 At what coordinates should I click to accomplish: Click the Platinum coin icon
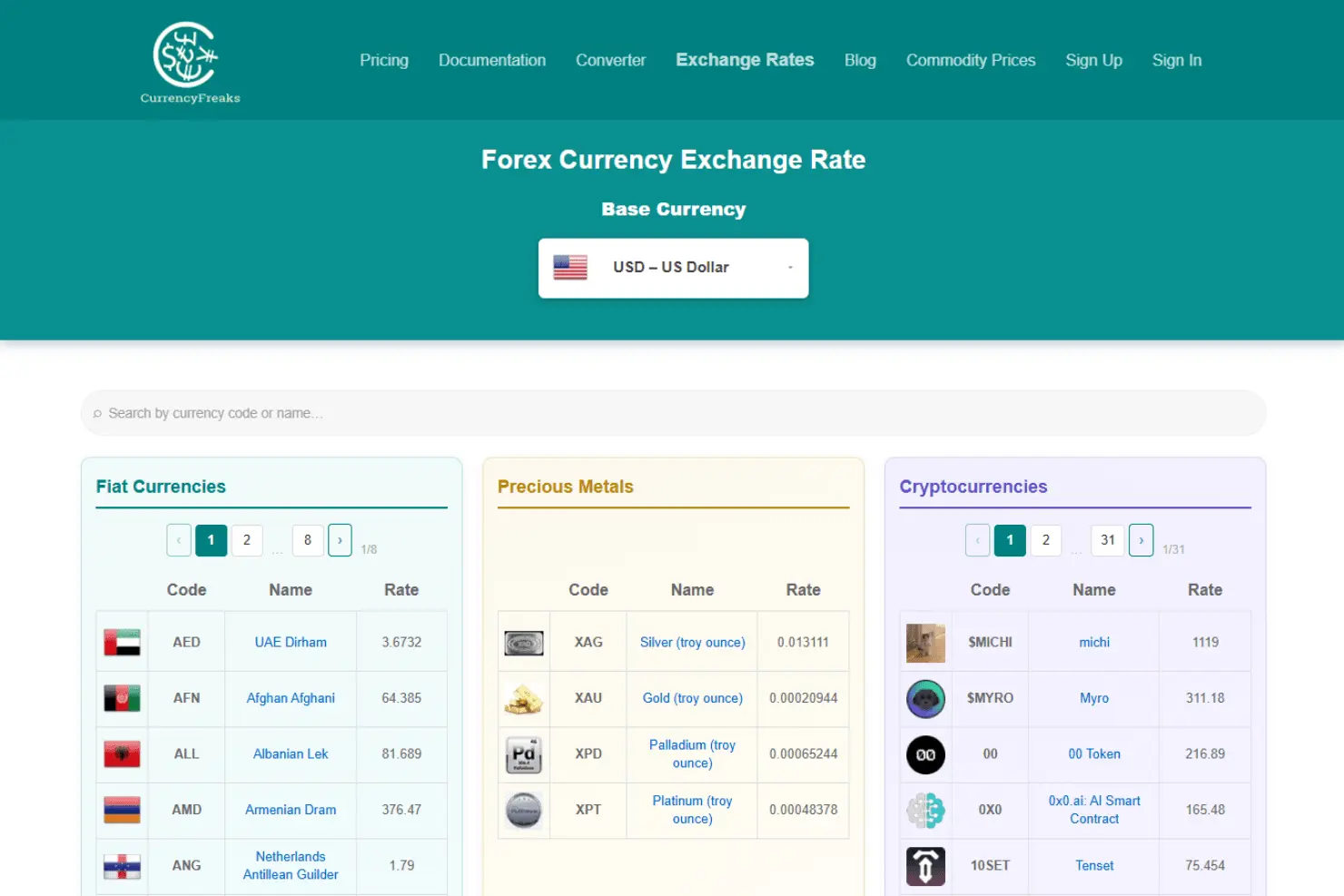(524, 810)
